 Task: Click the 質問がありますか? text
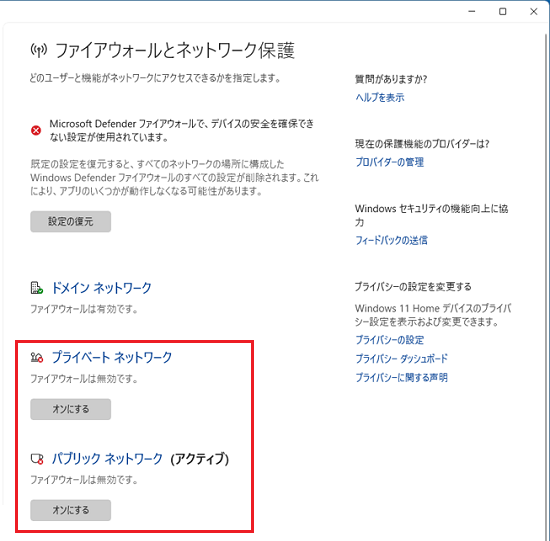coord(391,79)
